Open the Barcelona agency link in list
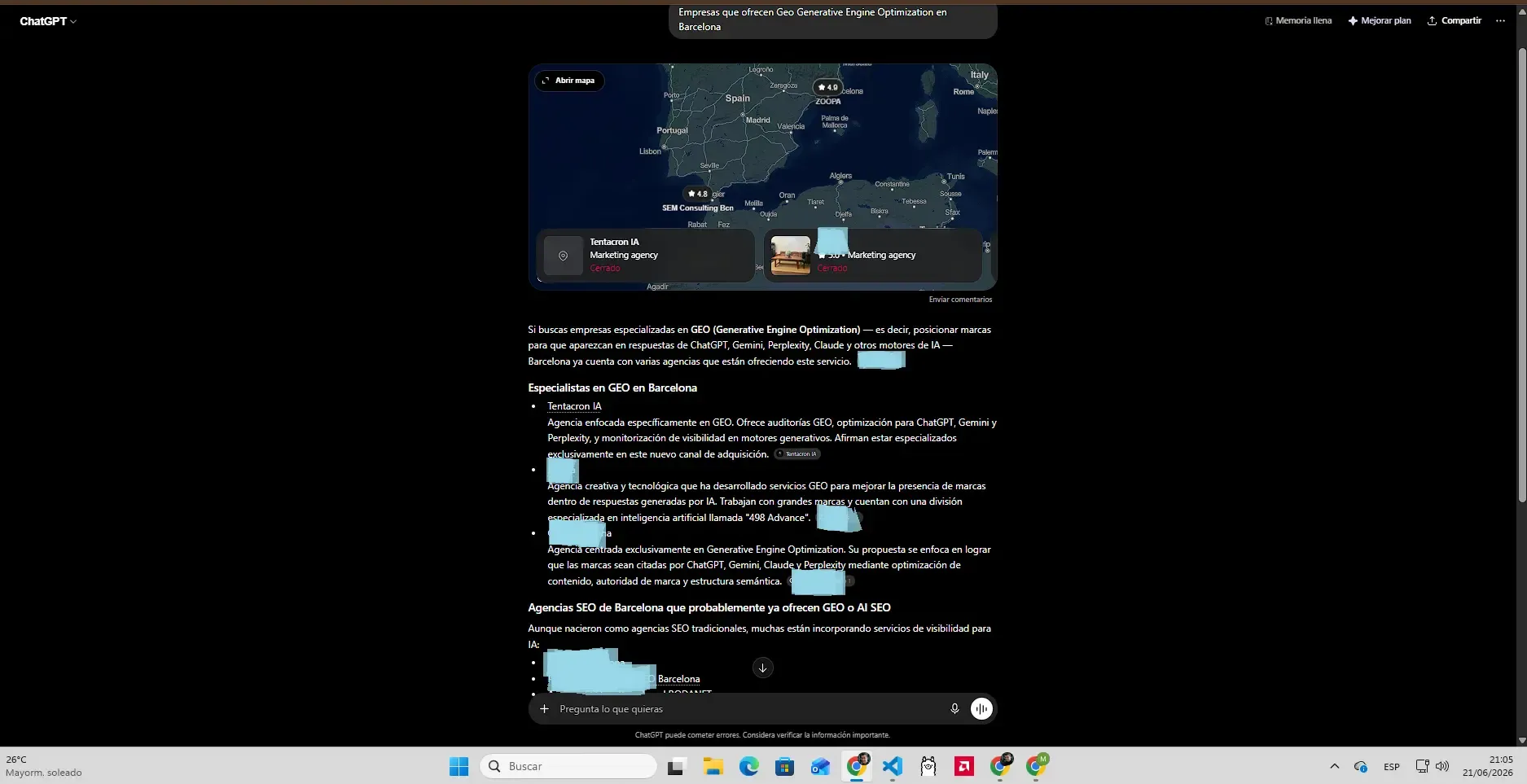 [678, 679]
